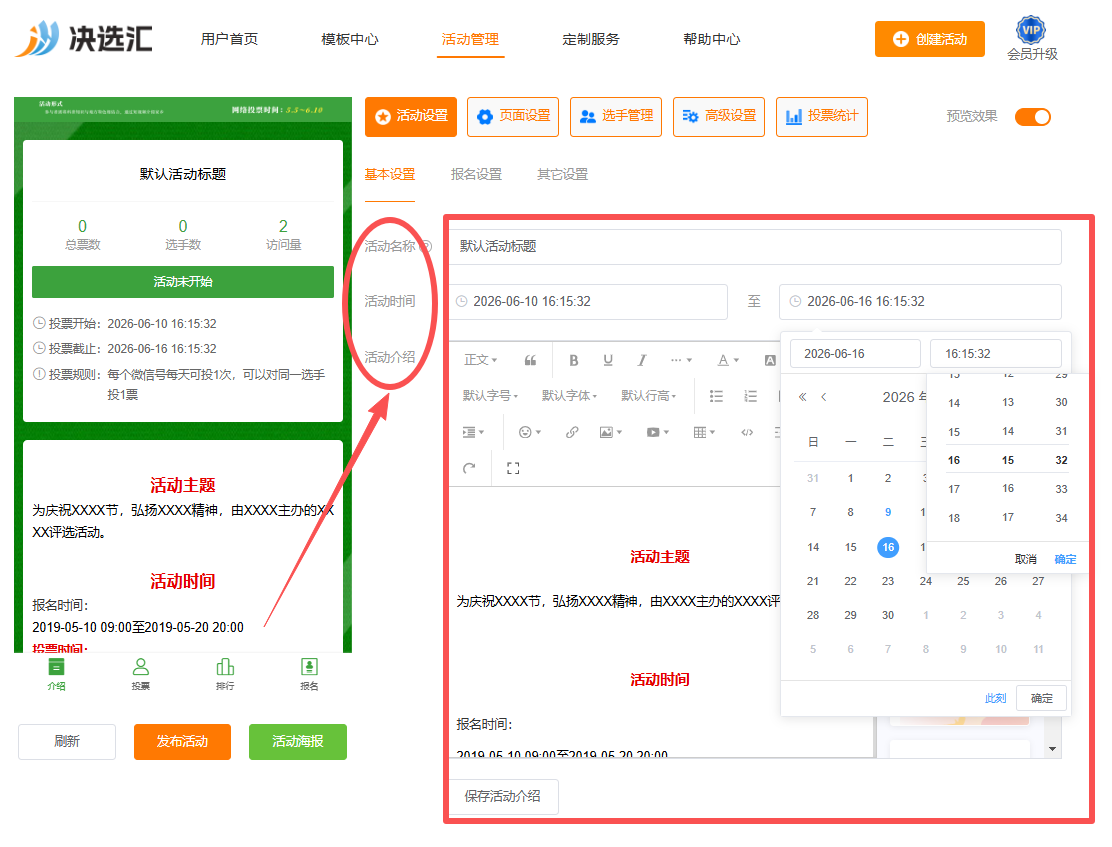
Task: Open the 默认行高 line height dropdown
Action: click(x=649, y=396)
